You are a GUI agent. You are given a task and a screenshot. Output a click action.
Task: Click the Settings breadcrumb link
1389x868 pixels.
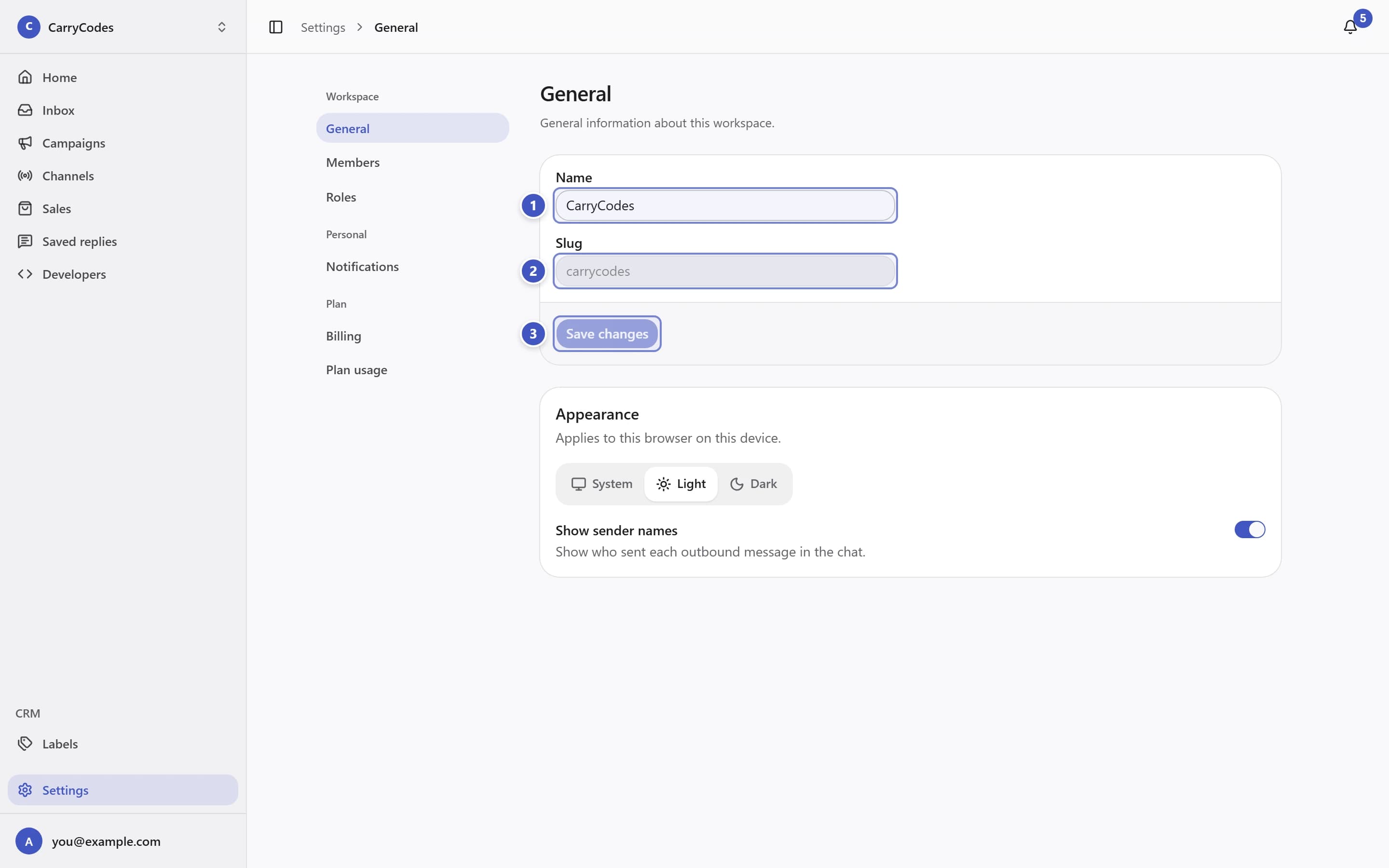pos(323,27)
